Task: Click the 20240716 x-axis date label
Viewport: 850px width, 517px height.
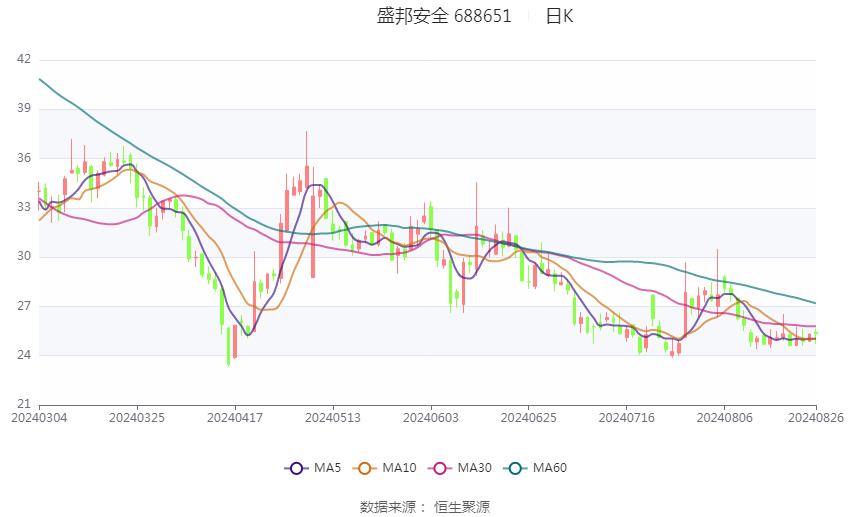Action: tap(627, 418)
